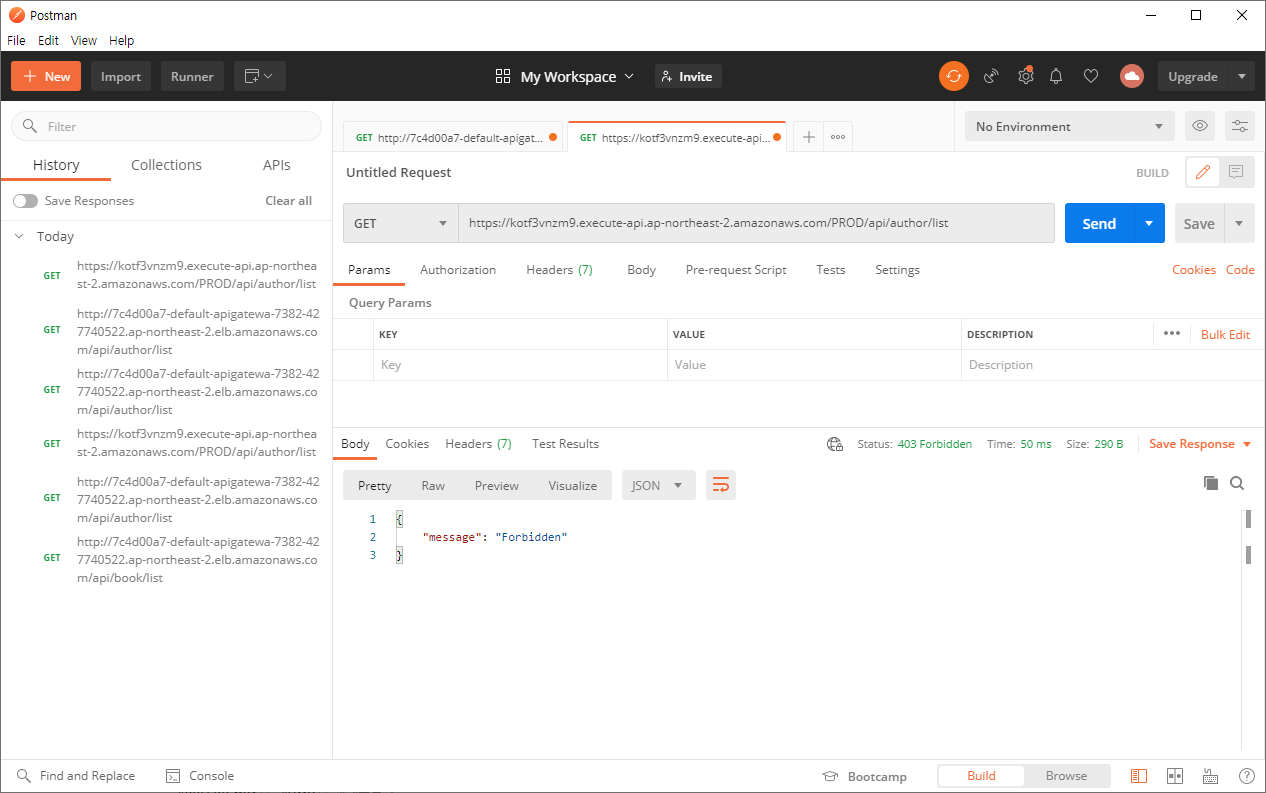This screenshot has height=793, width=1266.
Task: Click the query params Key field
Action: pos(520,365)
